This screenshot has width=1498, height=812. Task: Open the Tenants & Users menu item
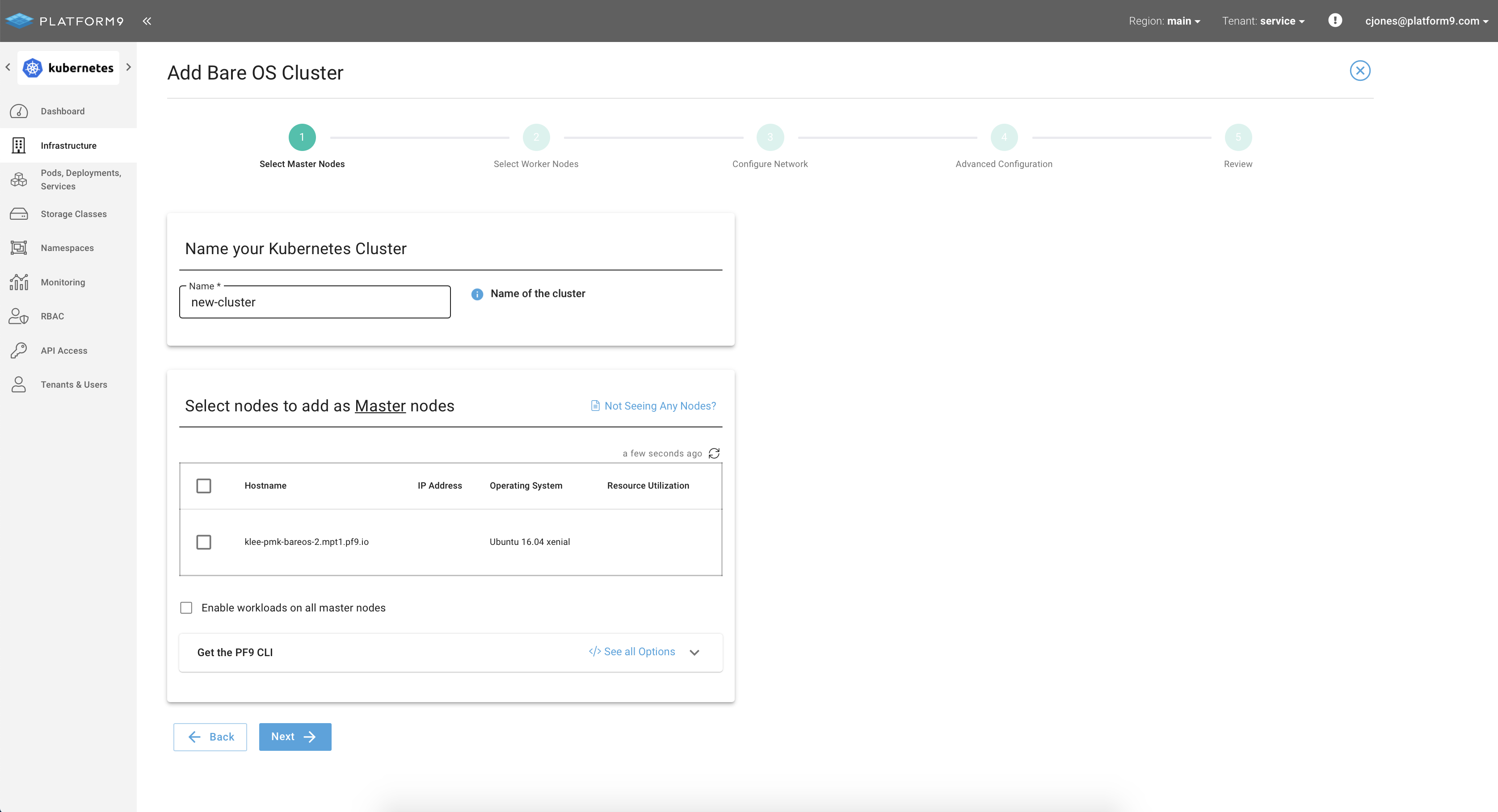click(68, 384)
